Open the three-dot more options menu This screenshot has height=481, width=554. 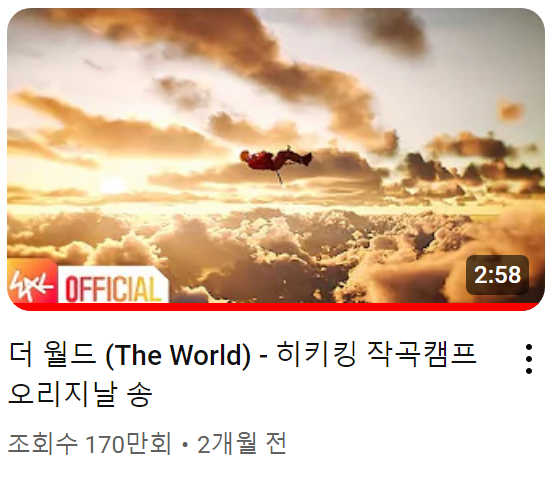pyautogui.click(x=529, y=359)
